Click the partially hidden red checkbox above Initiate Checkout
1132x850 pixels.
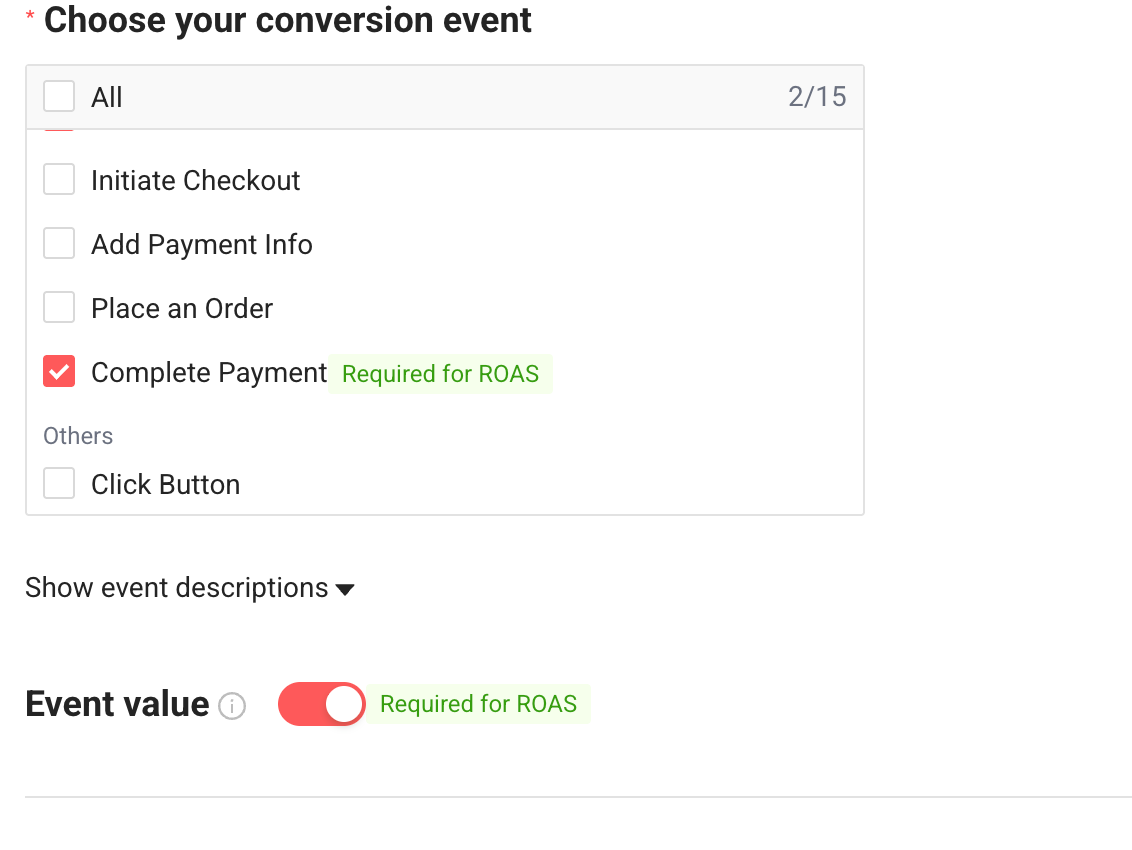click(59, 131)
